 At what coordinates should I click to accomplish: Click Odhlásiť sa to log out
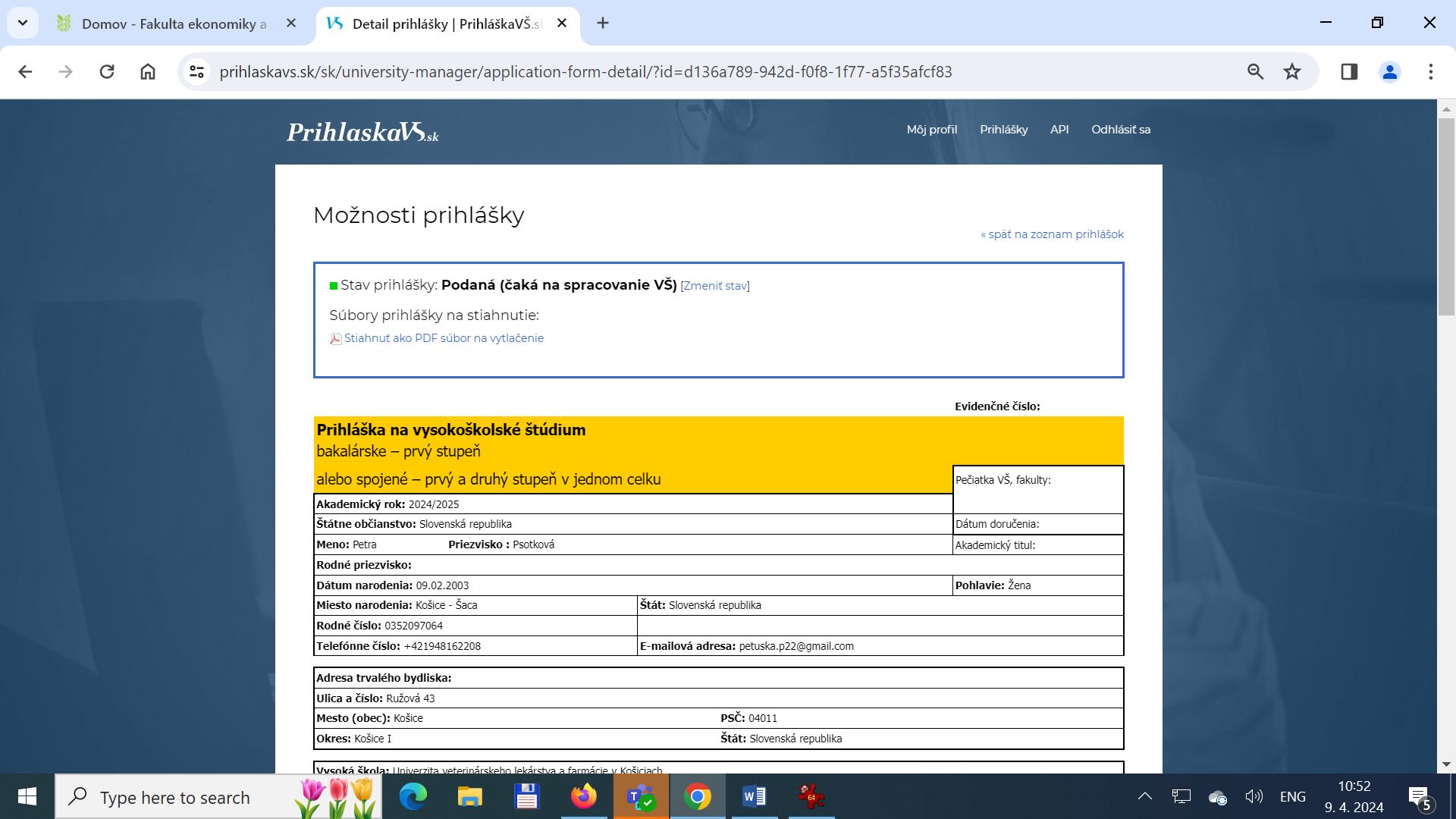coord(1120,130)
